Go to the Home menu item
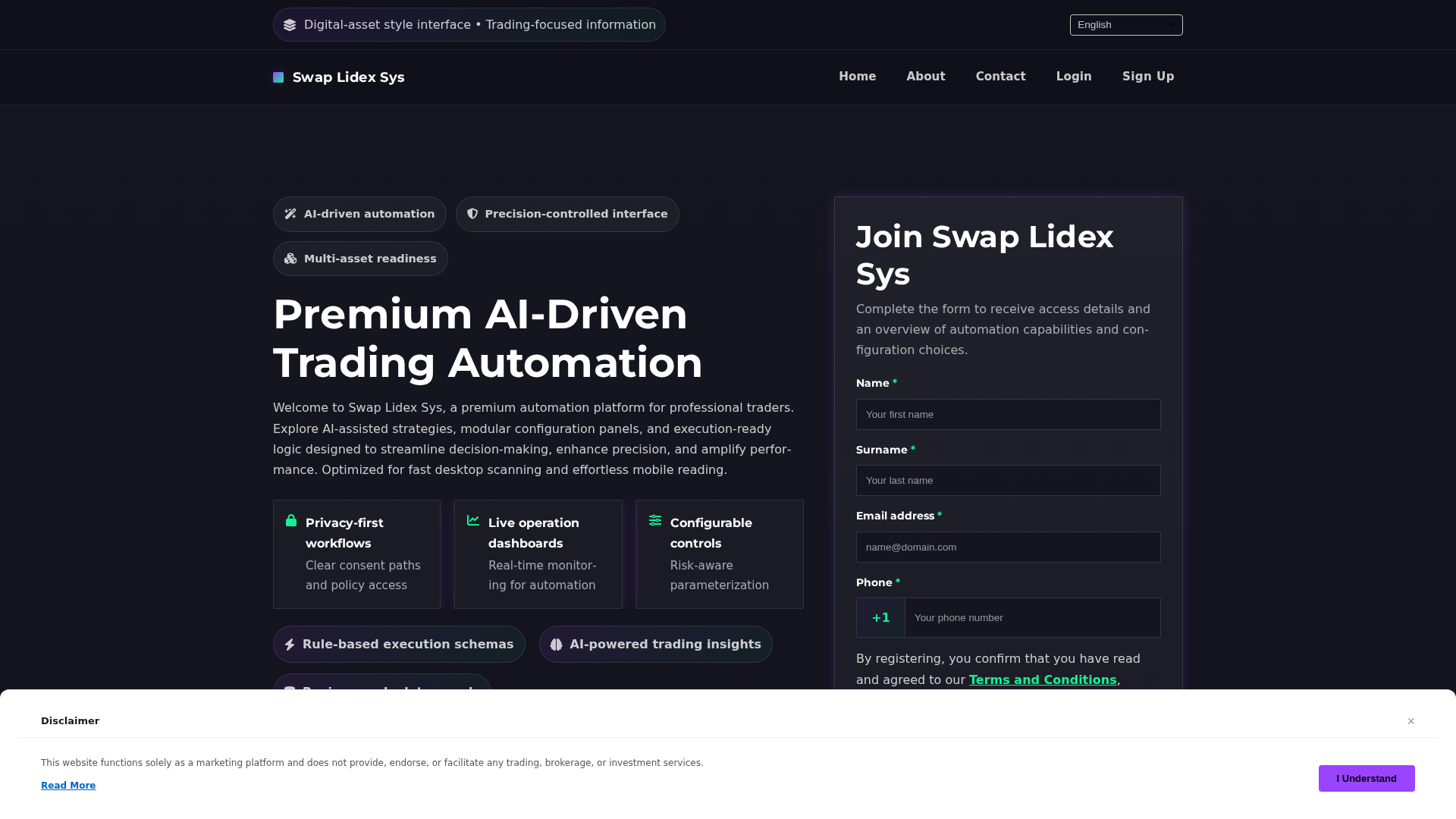Image resolution: width=1456 pixels, height=819 pixels. pos(857,77)
